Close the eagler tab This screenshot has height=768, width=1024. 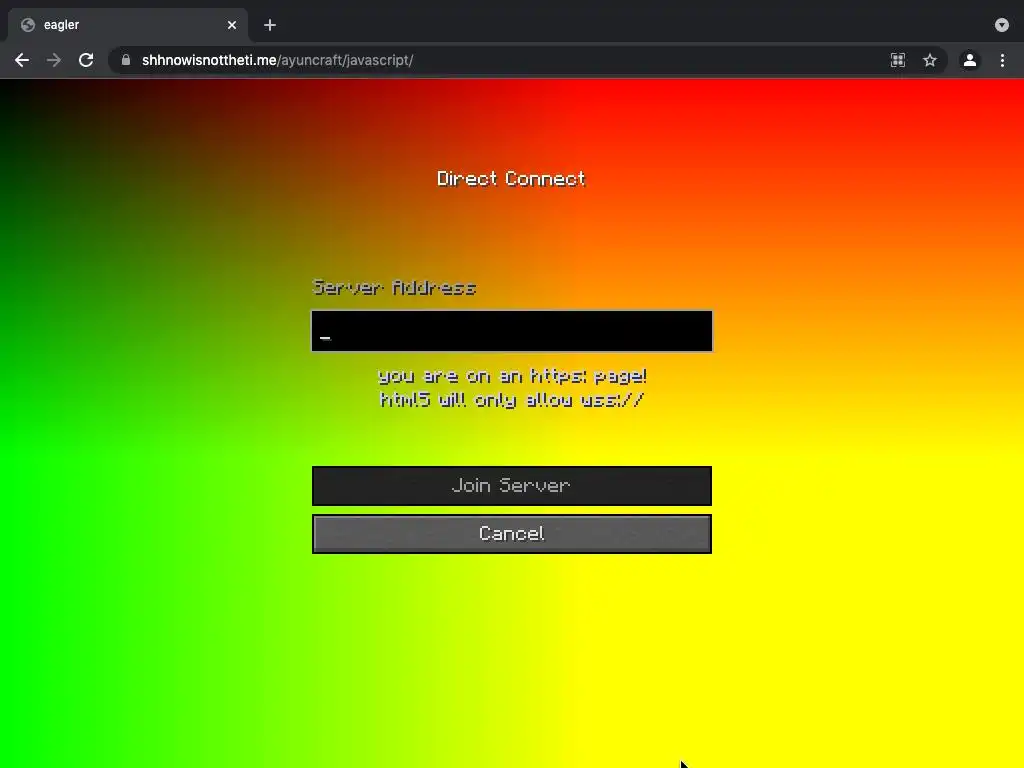pos(232,25)
